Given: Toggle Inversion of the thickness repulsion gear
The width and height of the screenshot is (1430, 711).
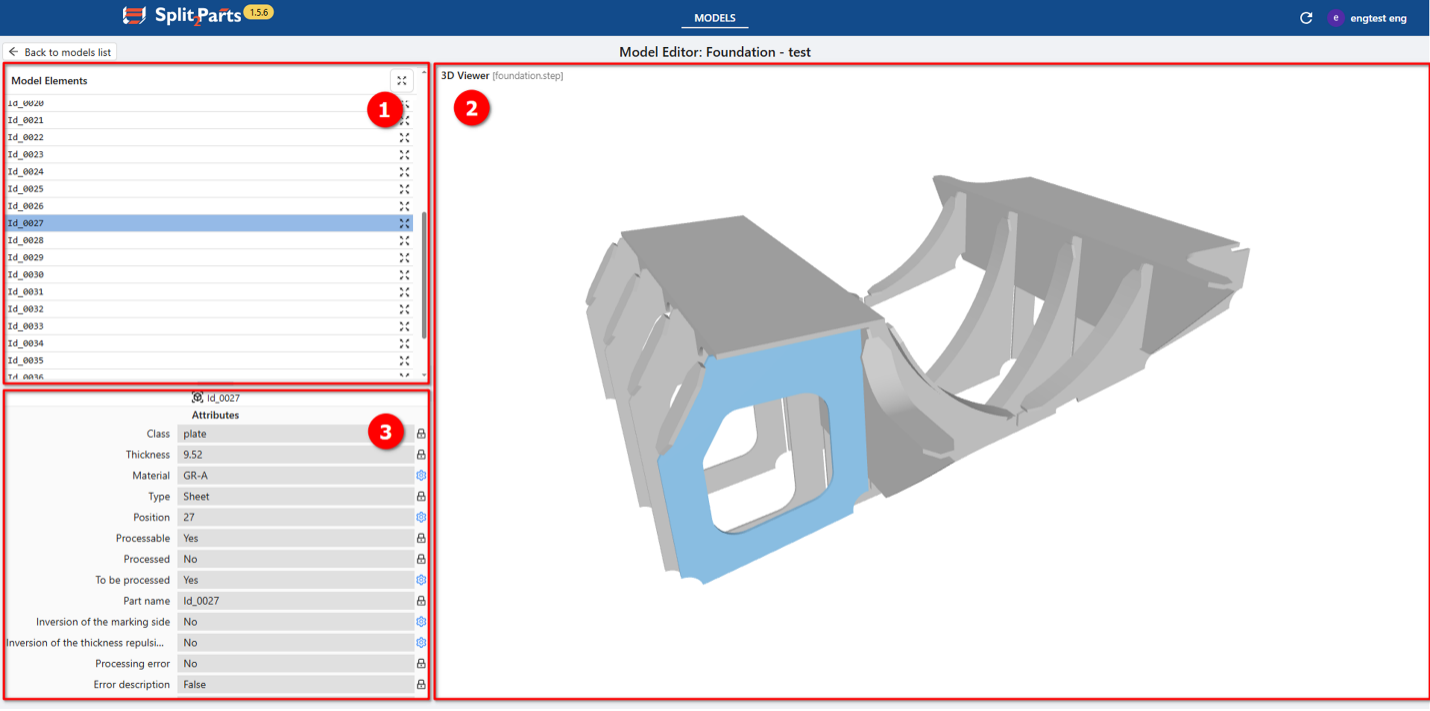Looking at the screenshot, I should coord(421,643).
